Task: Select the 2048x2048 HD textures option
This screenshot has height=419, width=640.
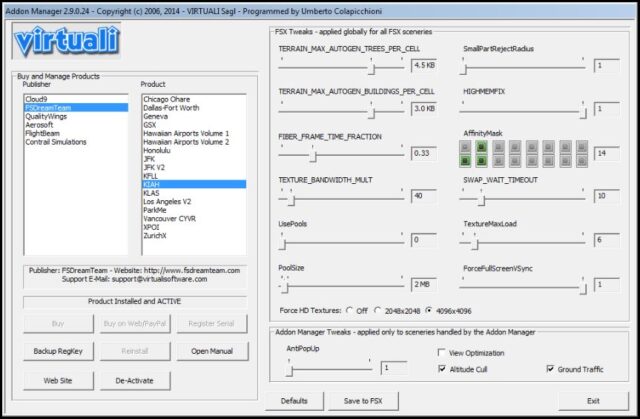Action: click(x=378, y=310)
